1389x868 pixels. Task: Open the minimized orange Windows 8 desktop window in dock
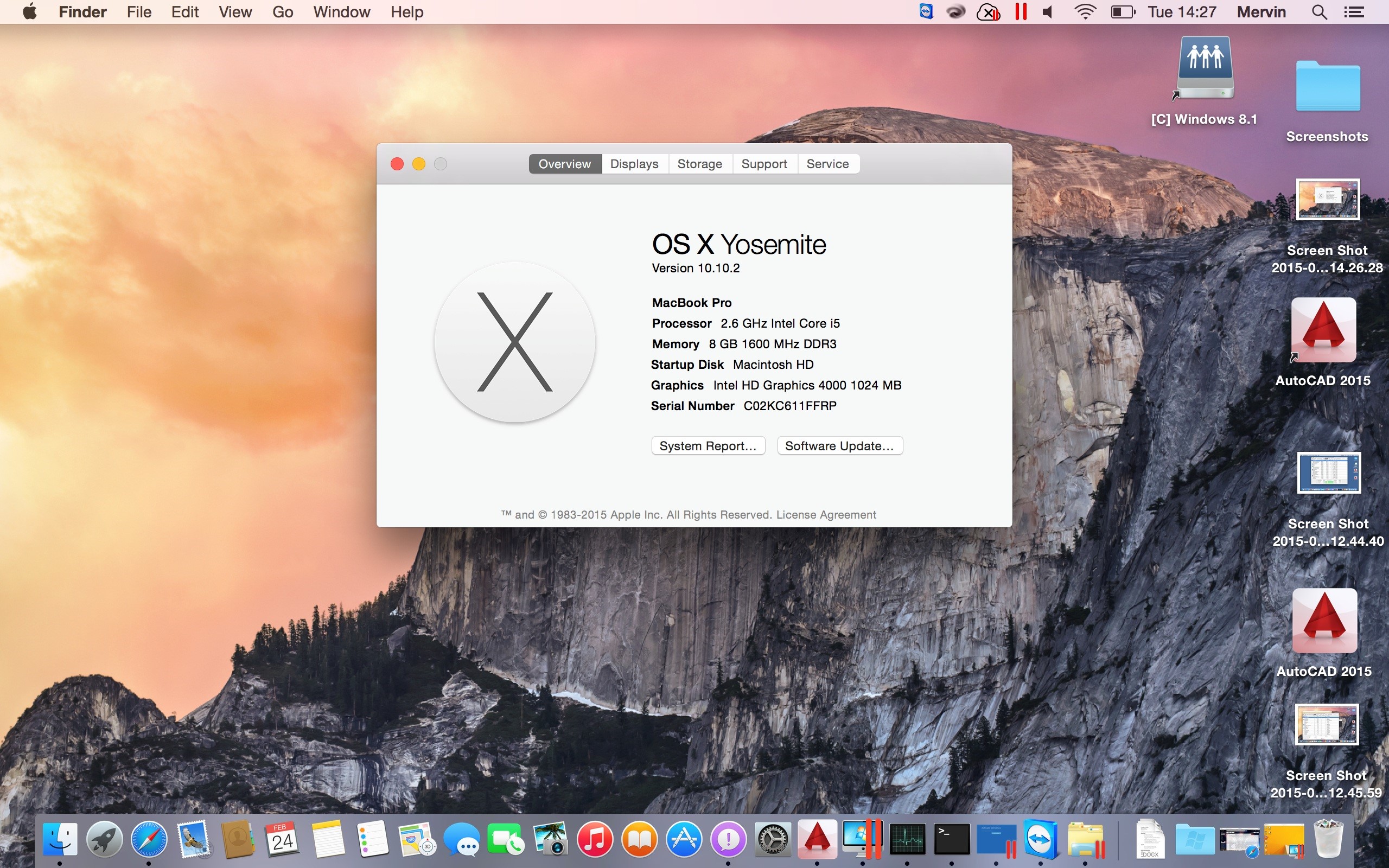tap(1284, 841)
